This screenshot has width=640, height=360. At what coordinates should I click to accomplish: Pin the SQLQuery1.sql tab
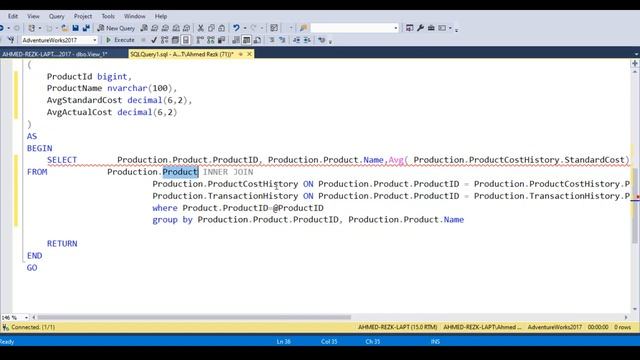pyautogui.click(x=241, y=54)
